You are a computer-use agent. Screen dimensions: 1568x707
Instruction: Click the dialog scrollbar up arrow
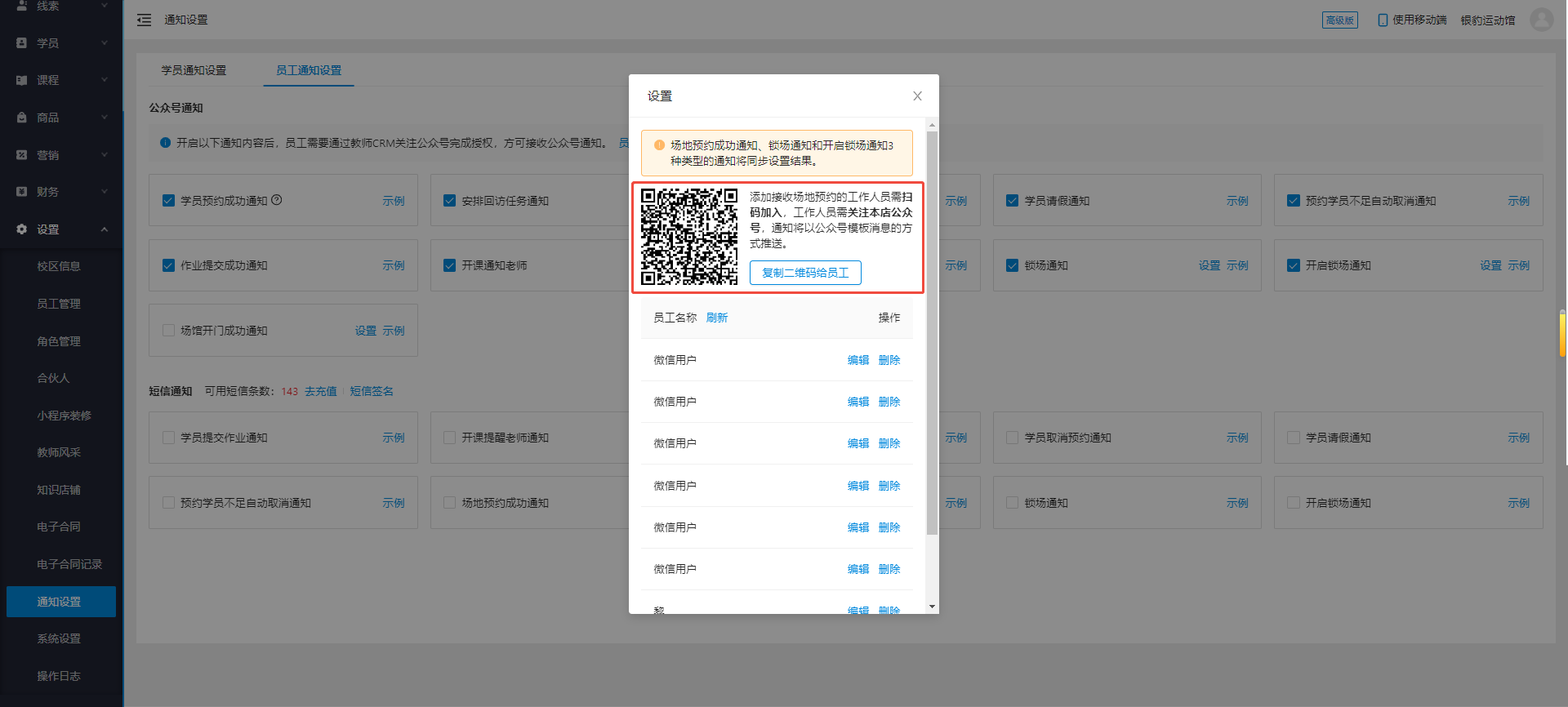click(932, 125)
